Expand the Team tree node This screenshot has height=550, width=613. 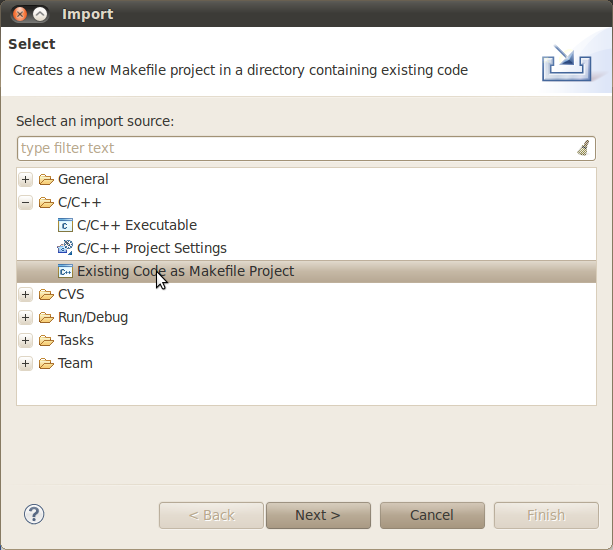click(x=26, y=364)
